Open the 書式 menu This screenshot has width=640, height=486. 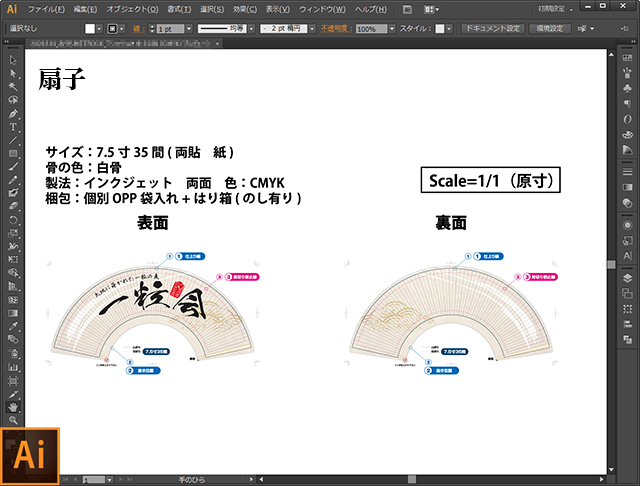[179, 9]
